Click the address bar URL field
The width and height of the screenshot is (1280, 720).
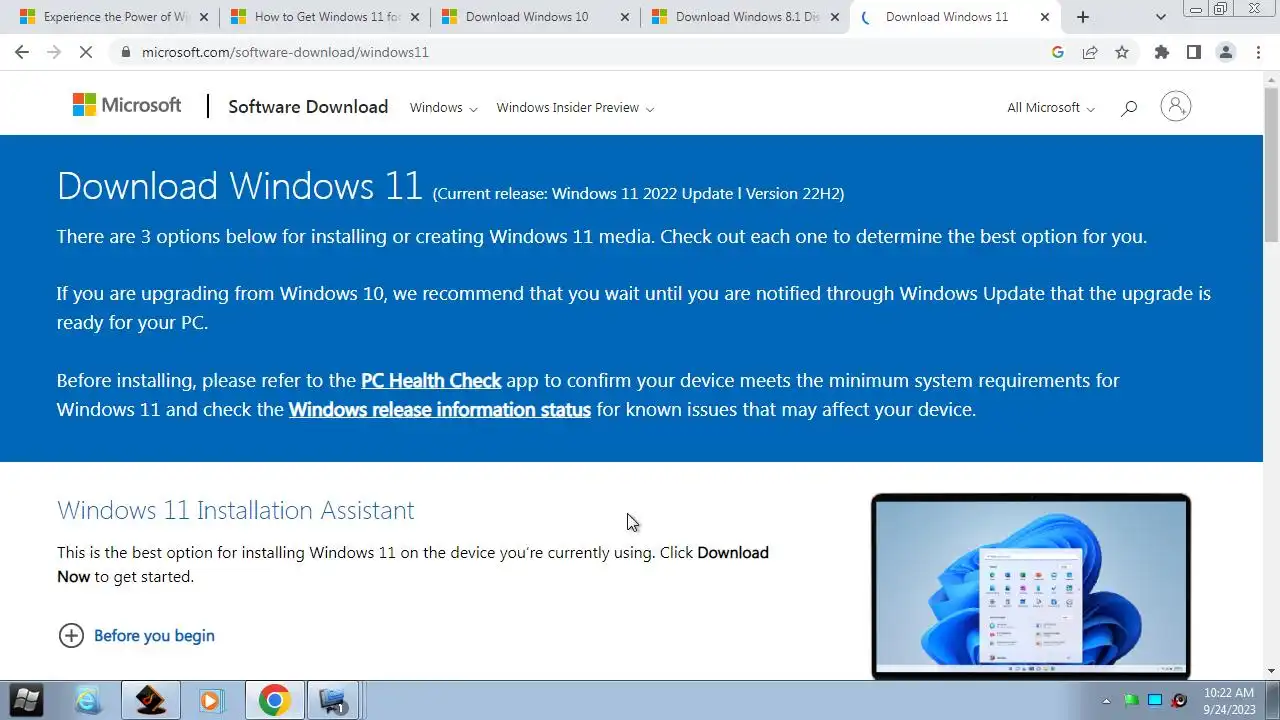click(580, 52)
